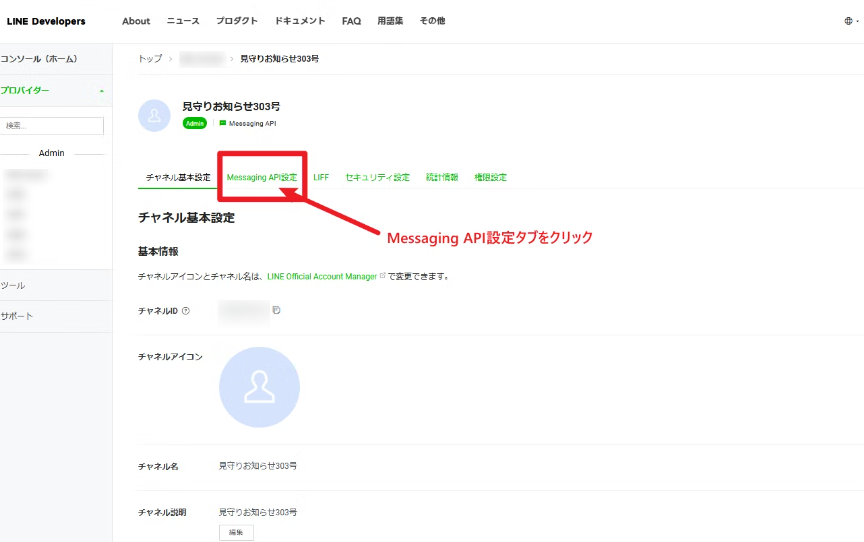Viewport: 864px width, 542px height.
Task: Click the provider search field
Action: tap(52, 126)
